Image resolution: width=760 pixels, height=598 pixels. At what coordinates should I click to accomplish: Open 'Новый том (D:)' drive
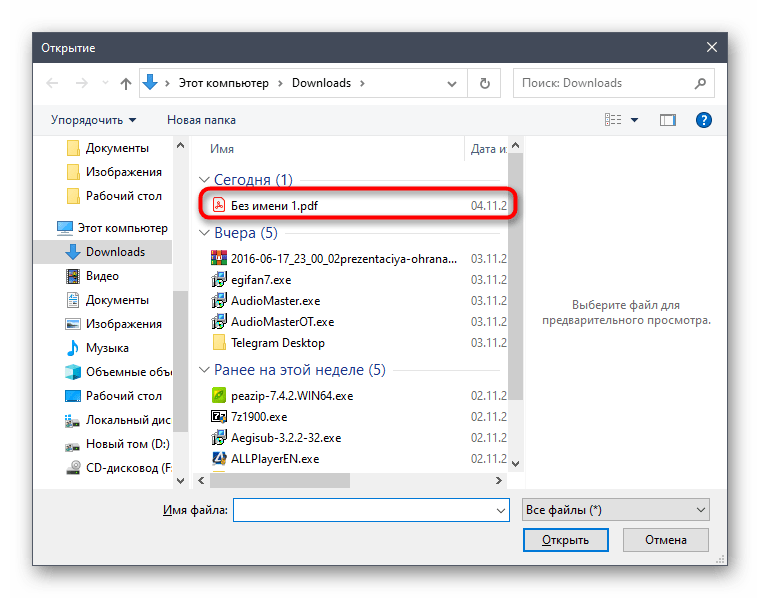pyautogui.click(x=117, y=444)
